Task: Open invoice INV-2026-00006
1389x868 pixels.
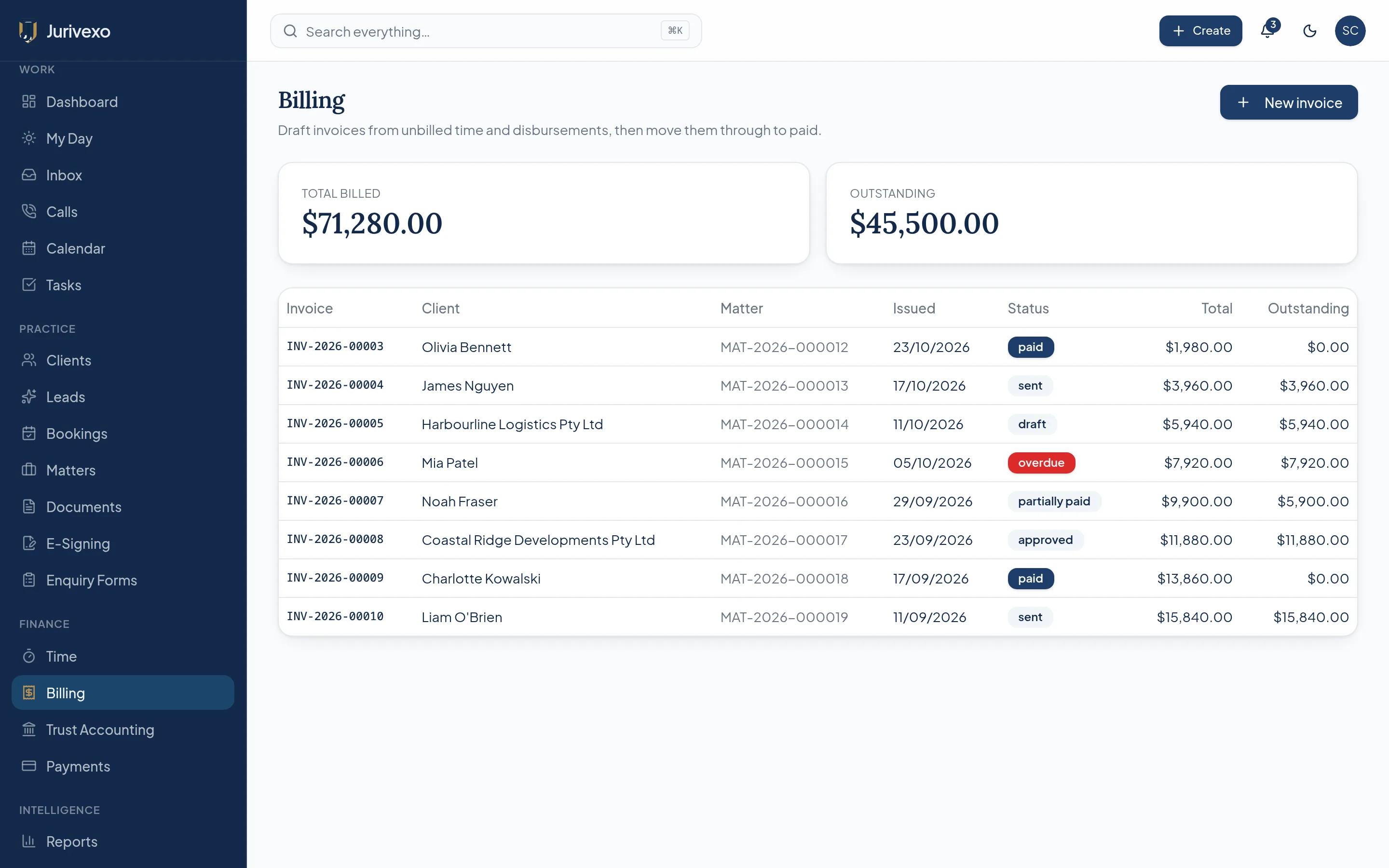Action: tap(335, 463)
